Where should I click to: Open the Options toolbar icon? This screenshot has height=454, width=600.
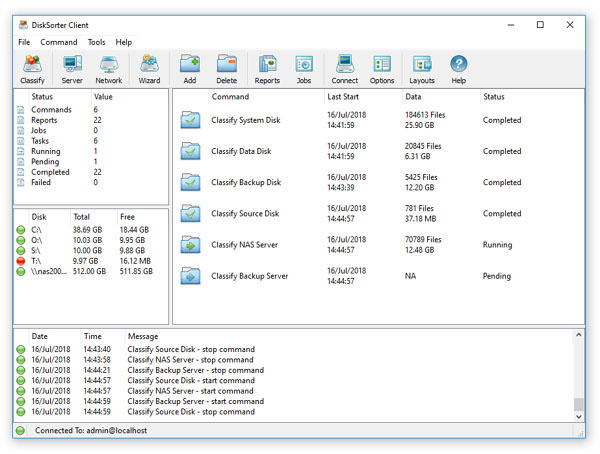tap(382, 69)
